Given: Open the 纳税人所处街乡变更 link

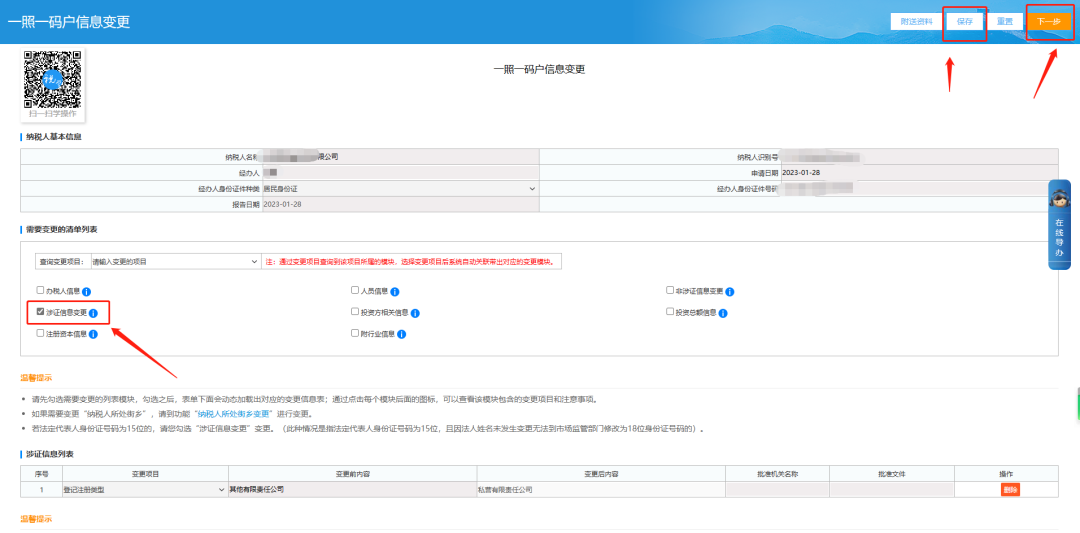Looking at the screenshot, I should click(234, 413).
